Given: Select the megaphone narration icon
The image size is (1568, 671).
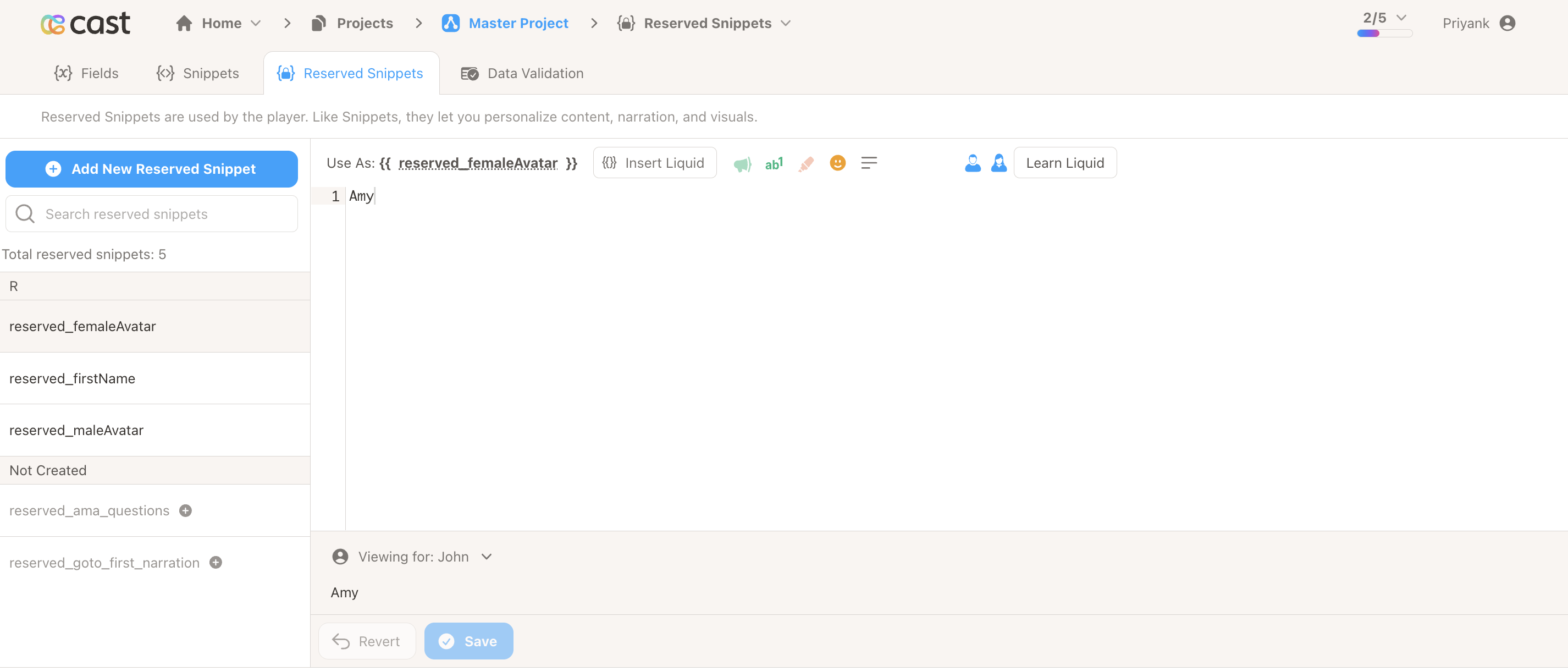Looking at the screenshot, I should click(x=742, y=163).
